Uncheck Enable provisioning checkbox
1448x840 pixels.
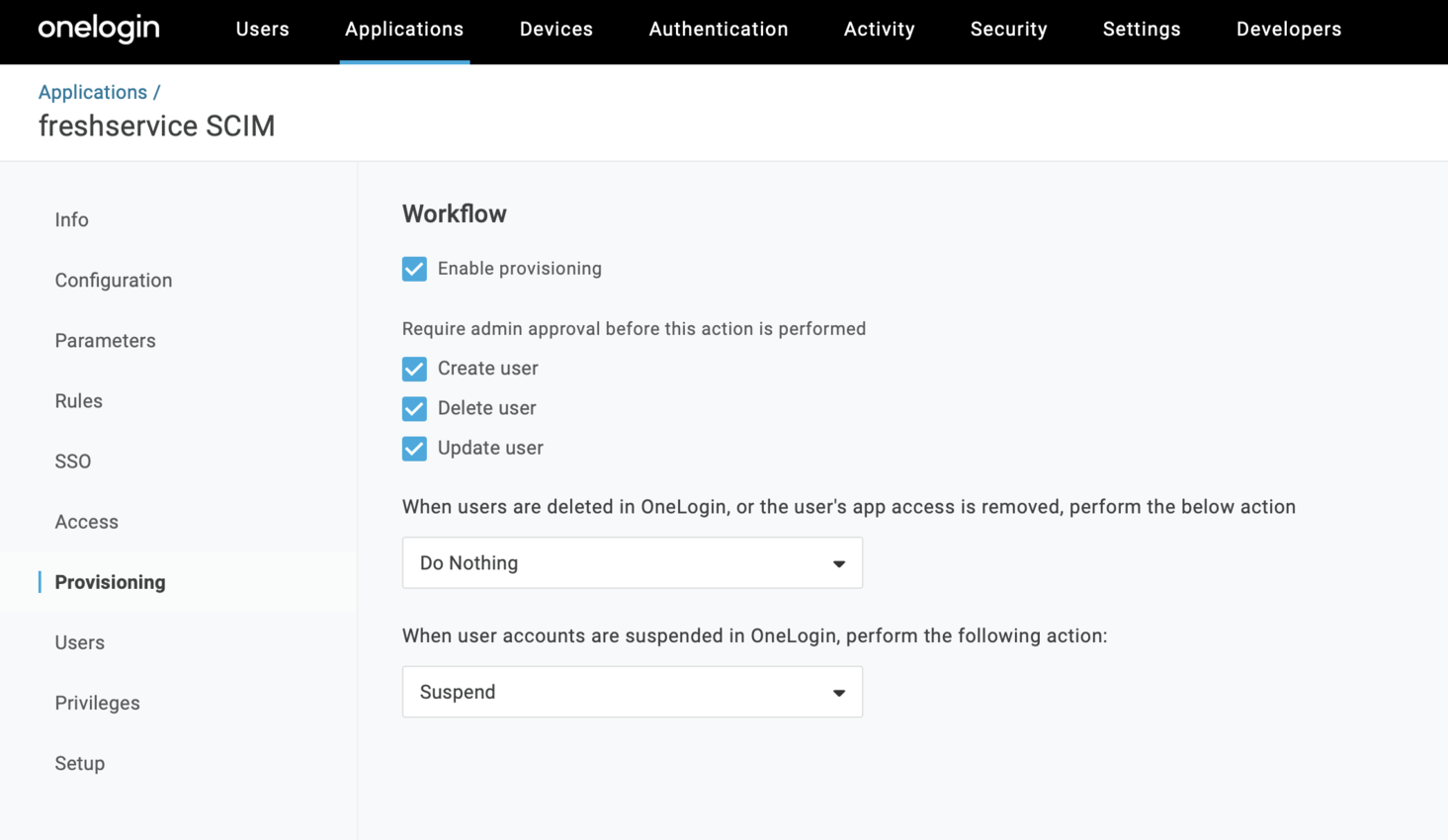pyautogui.click(x=414, y=269)
